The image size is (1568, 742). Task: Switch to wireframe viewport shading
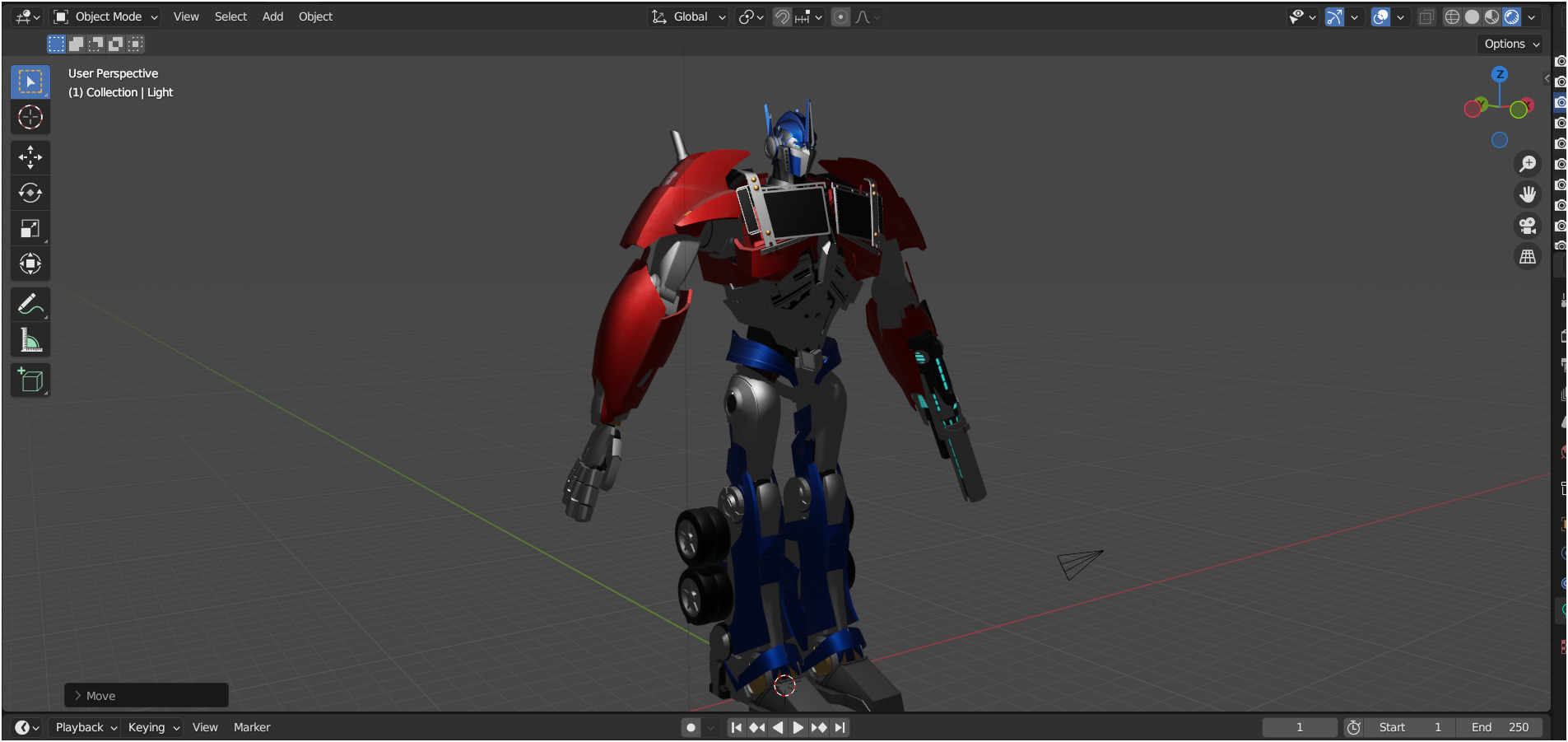1453,16
